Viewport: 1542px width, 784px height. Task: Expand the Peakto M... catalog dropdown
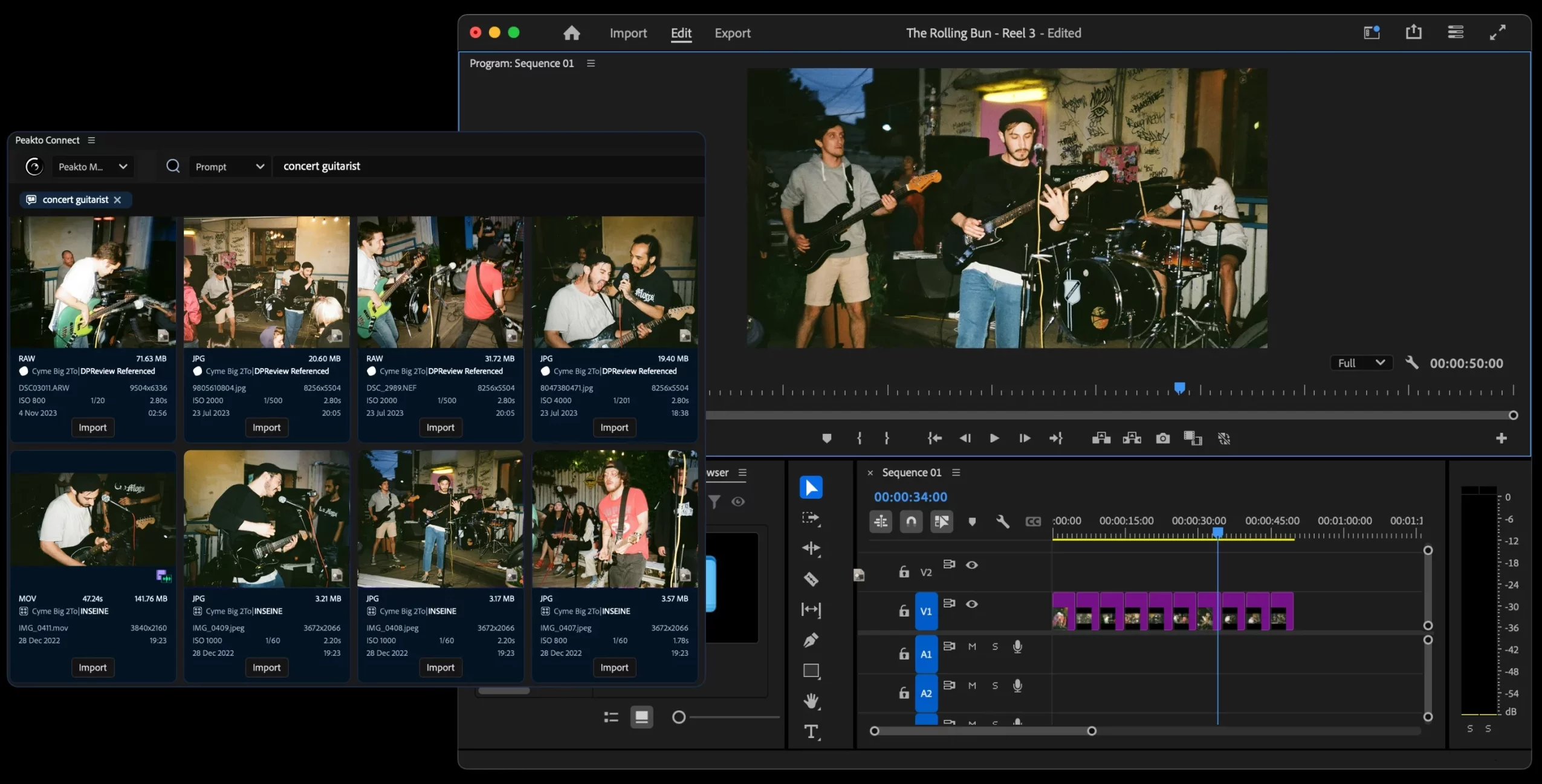click(92, 166)
